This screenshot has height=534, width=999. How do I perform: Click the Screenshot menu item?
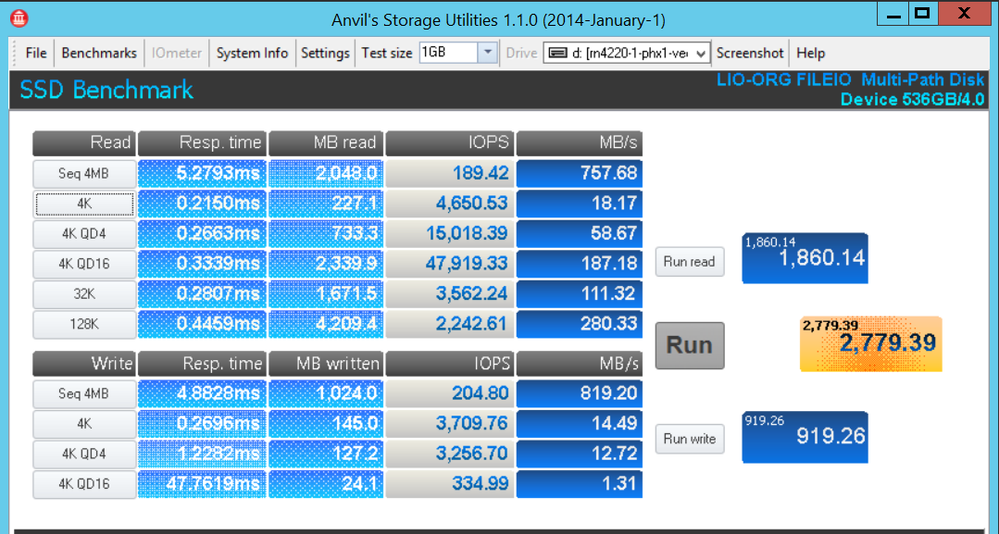[x=750, y=53]
